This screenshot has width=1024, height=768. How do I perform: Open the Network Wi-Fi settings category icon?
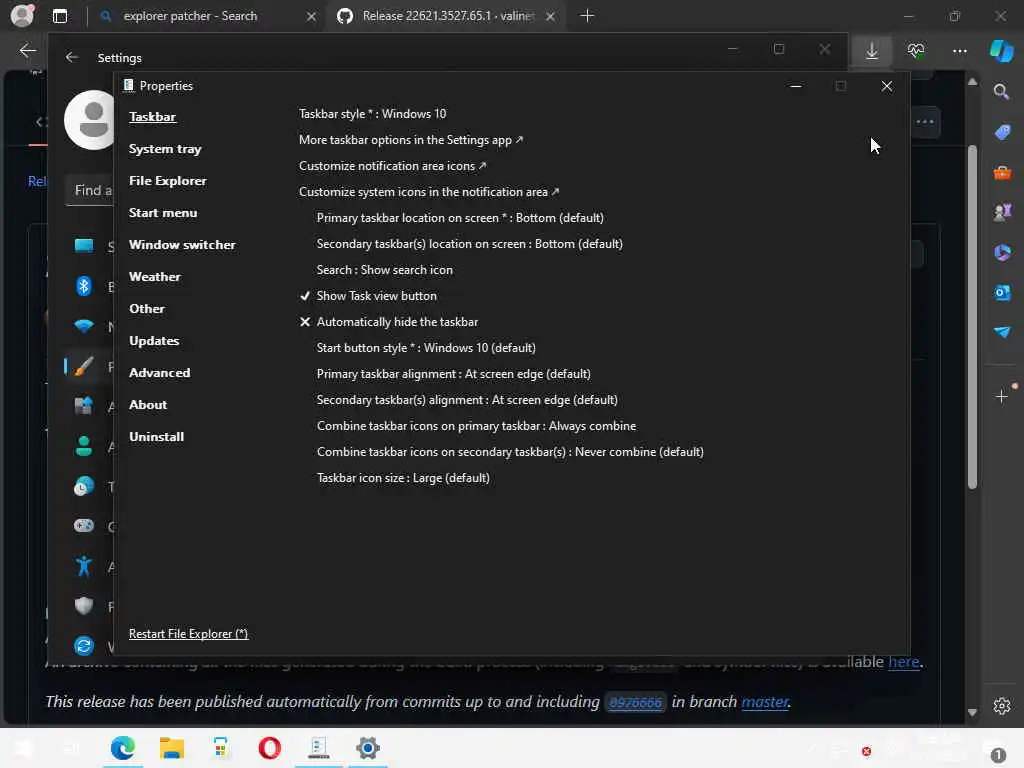pyautogui.click(x=84, y=326)
